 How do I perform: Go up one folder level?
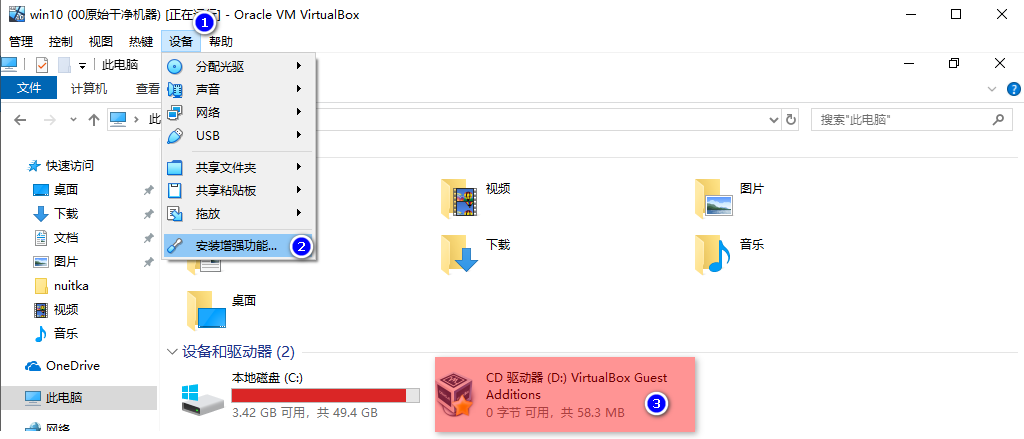[x=94, y=120]
